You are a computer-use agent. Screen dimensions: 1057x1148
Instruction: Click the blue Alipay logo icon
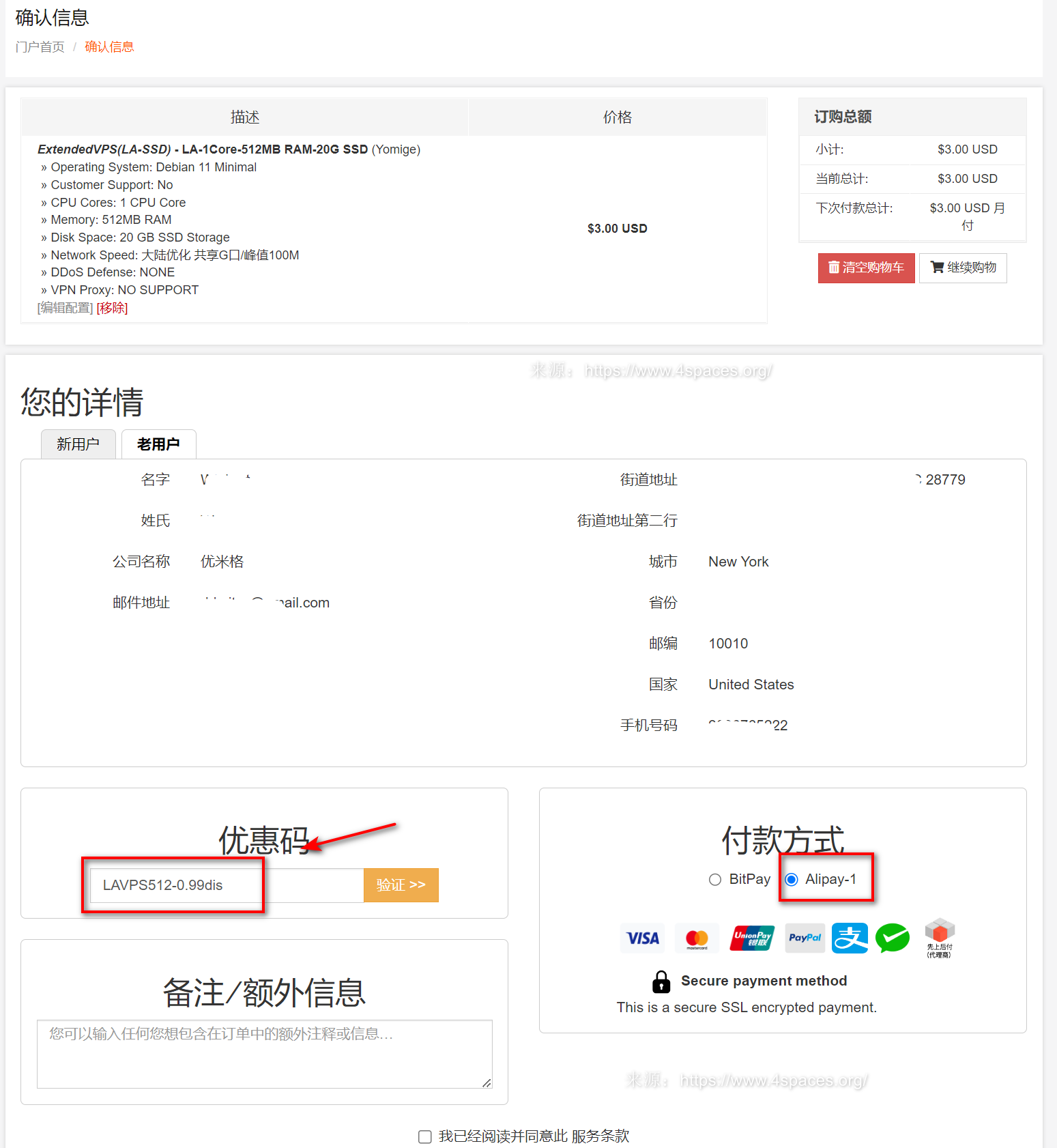tap(850, 938)
